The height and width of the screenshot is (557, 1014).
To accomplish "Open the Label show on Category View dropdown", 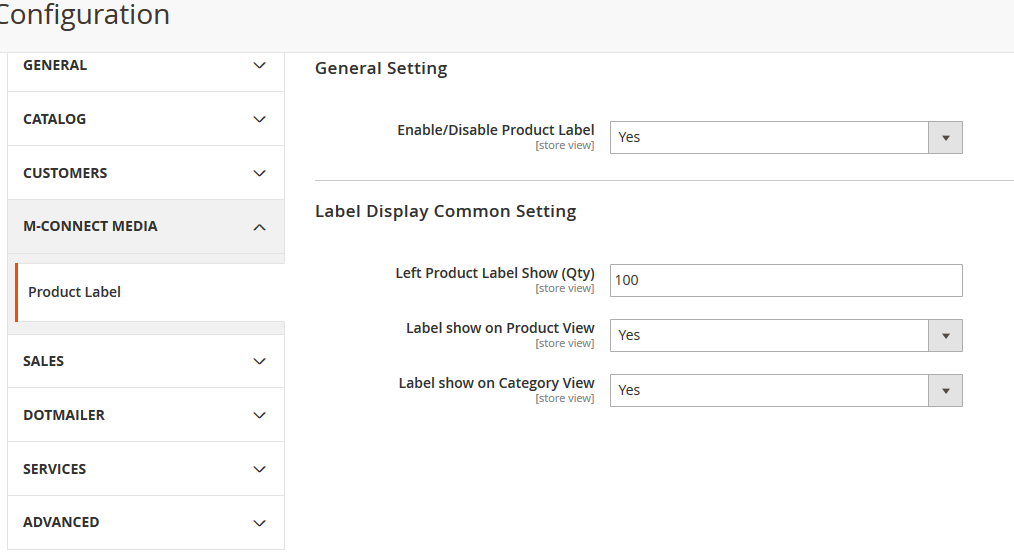I will 785,391.
